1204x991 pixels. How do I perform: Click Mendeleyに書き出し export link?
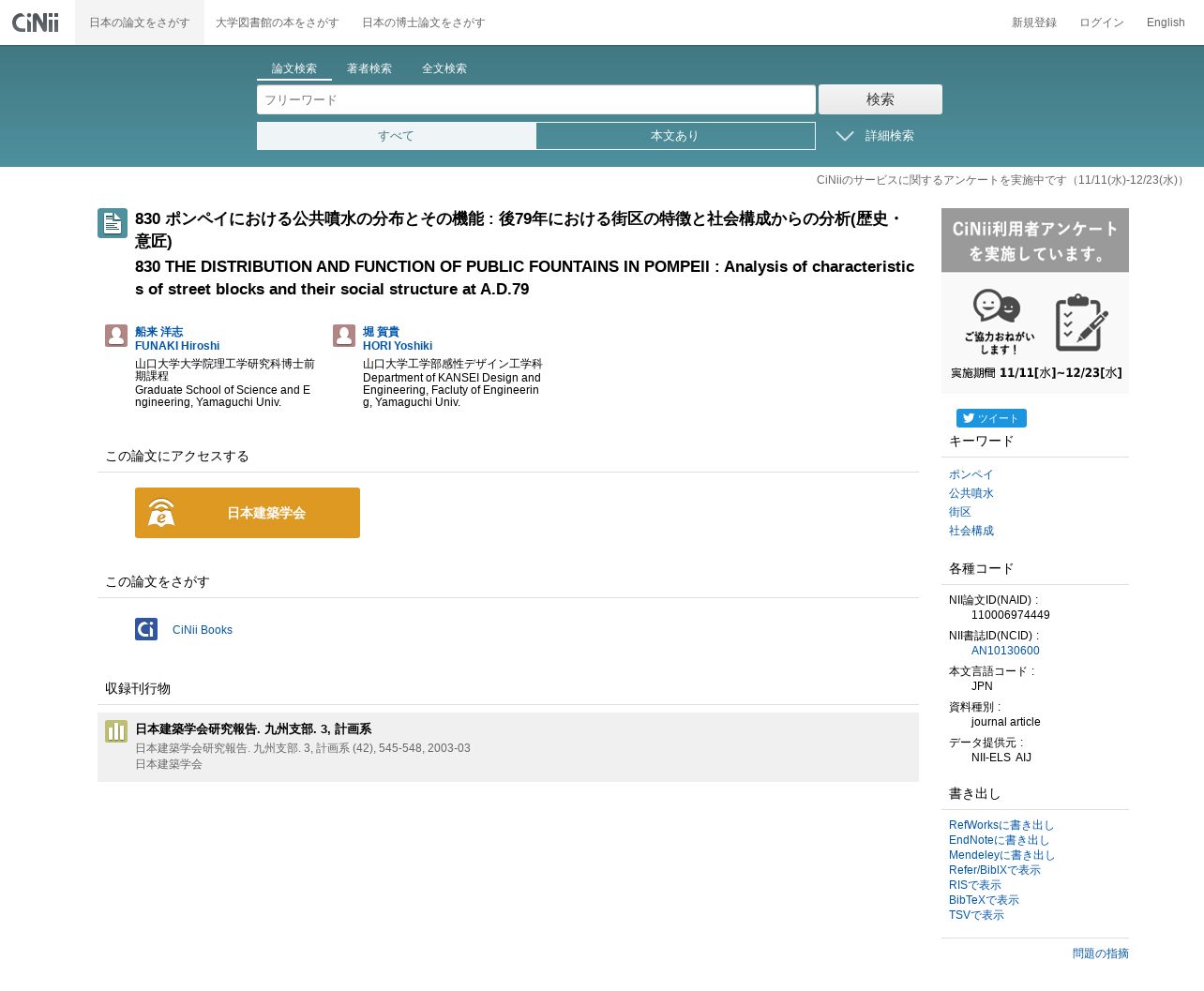[x=1001, y=855]
